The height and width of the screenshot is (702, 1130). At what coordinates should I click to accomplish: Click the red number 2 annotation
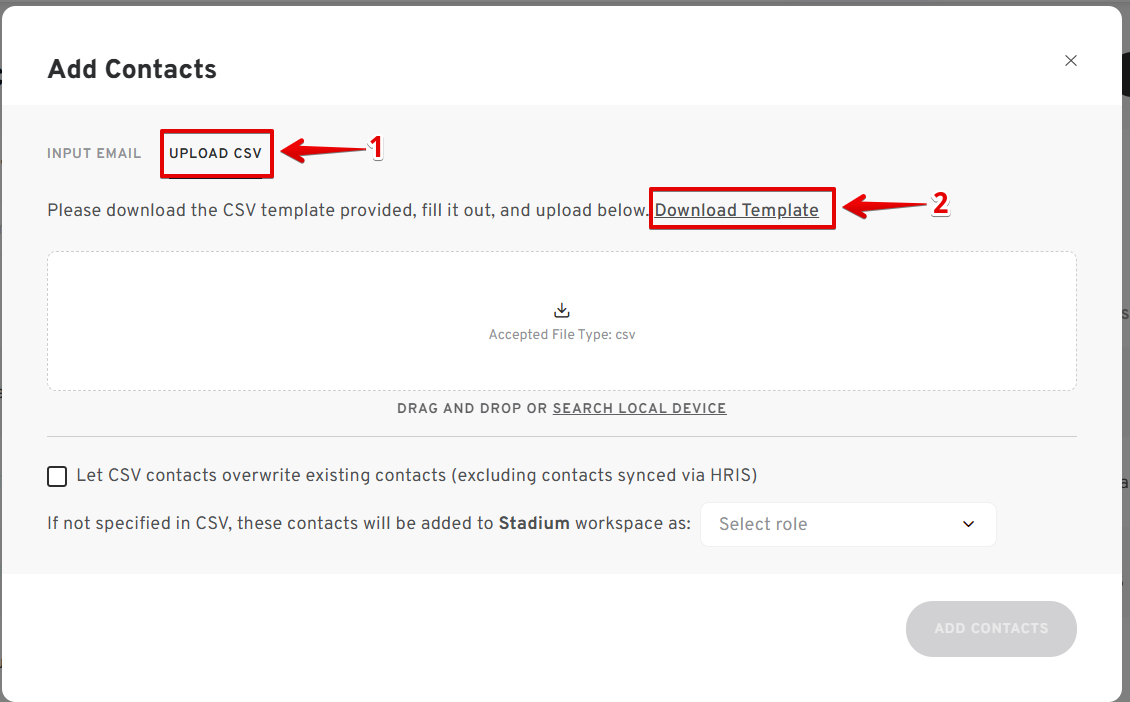[940, 204]
